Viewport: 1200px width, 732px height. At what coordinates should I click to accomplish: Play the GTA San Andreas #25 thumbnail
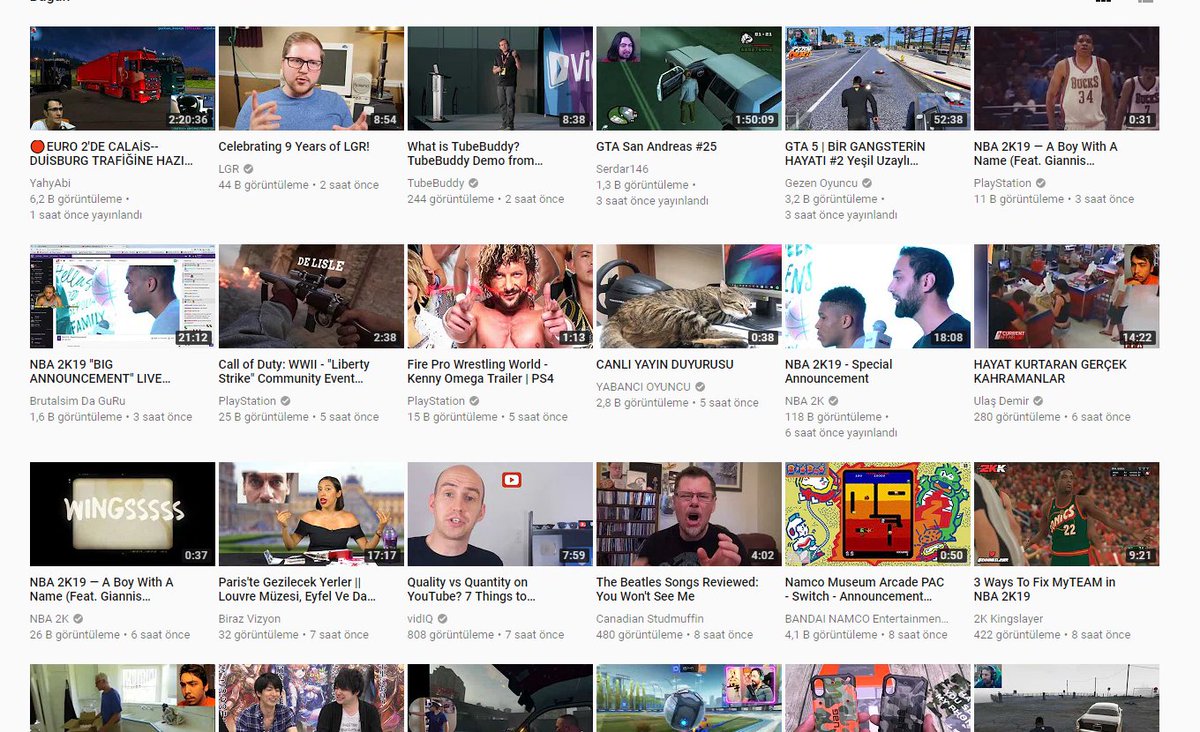pyautogui.click(x=688, y=78)
